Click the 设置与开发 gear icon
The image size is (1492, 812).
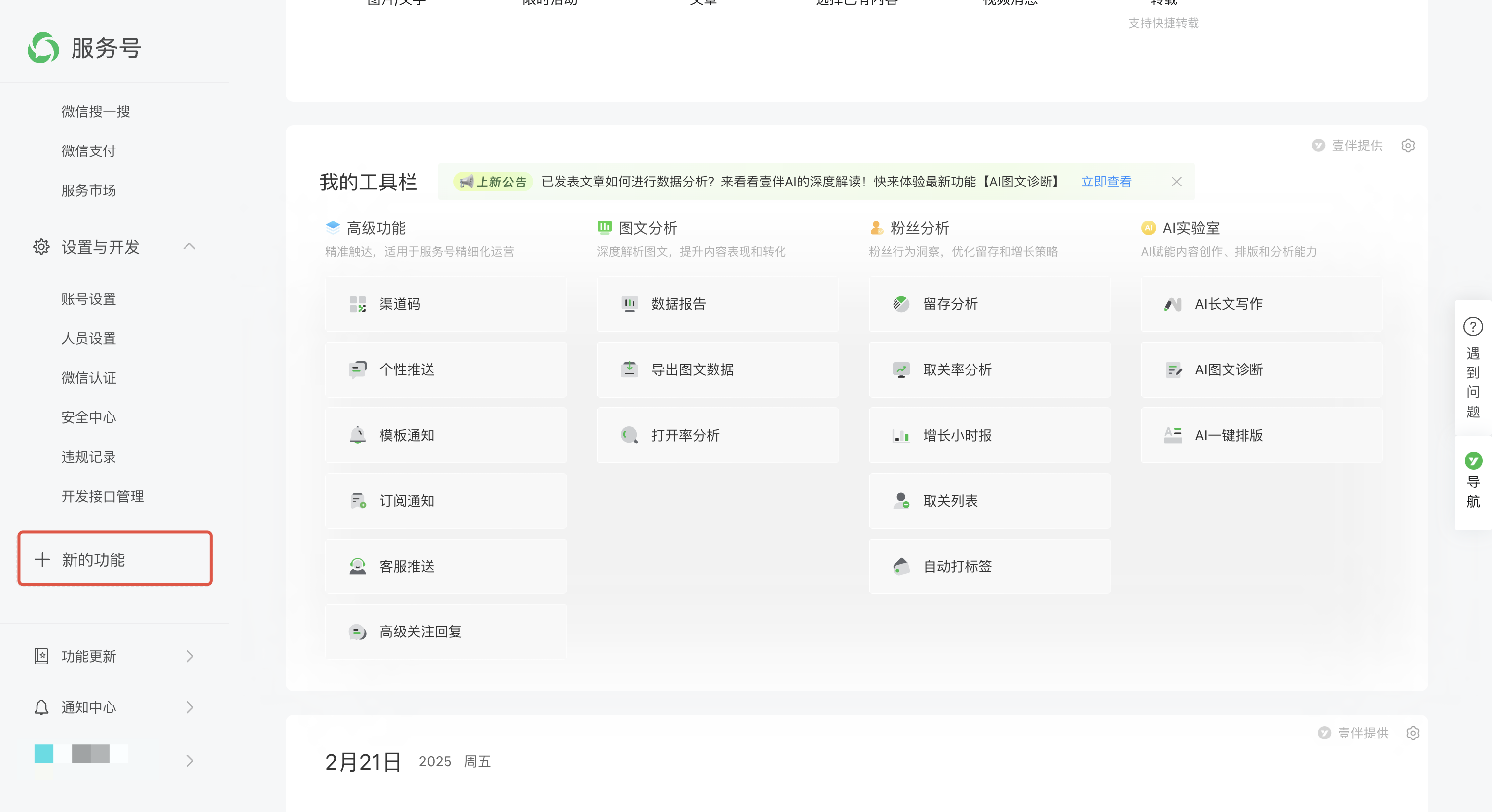point(41,247)
